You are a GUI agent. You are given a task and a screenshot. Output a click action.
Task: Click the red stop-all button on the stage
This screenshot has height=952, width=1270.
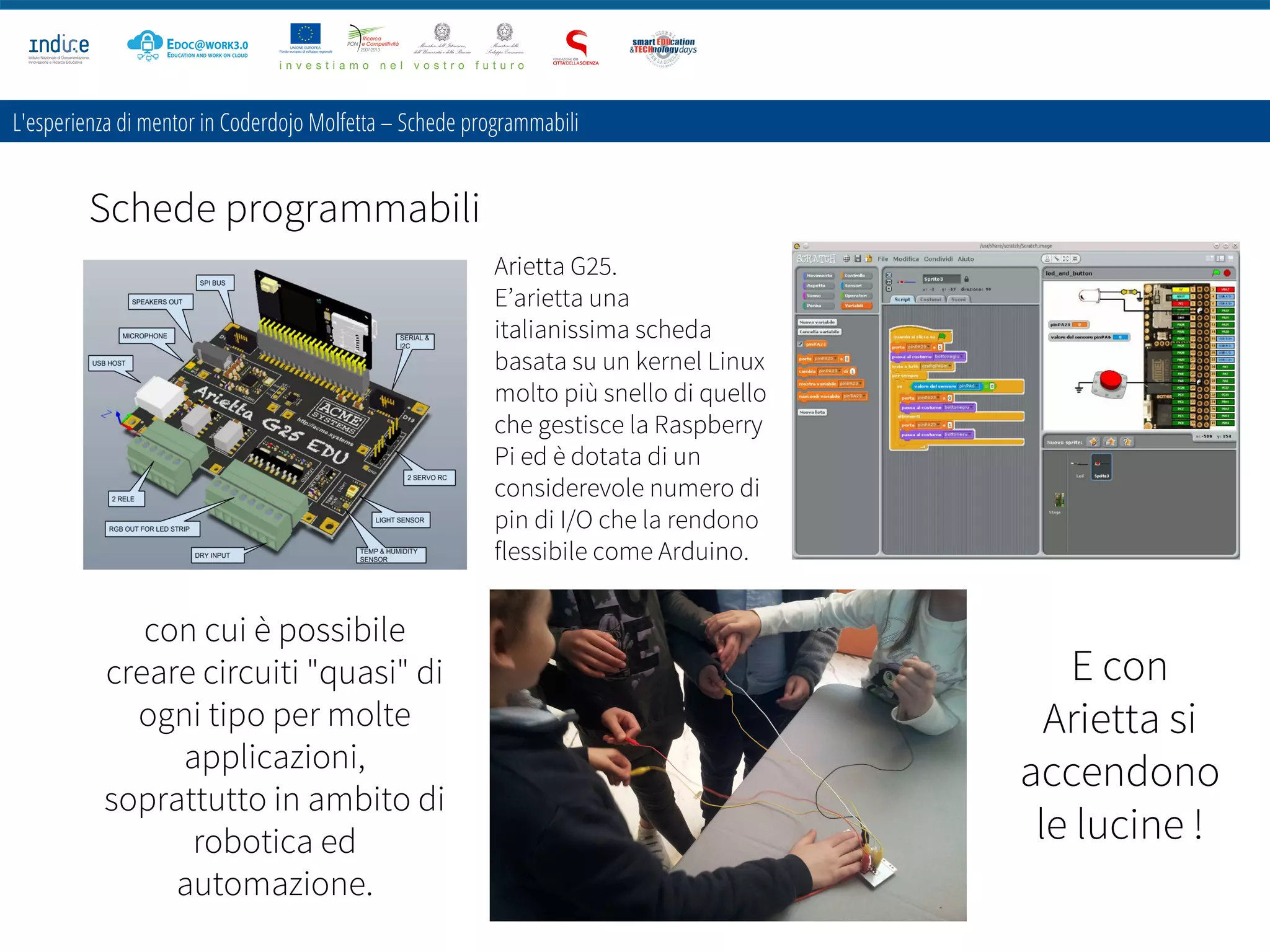point(1227,273)
